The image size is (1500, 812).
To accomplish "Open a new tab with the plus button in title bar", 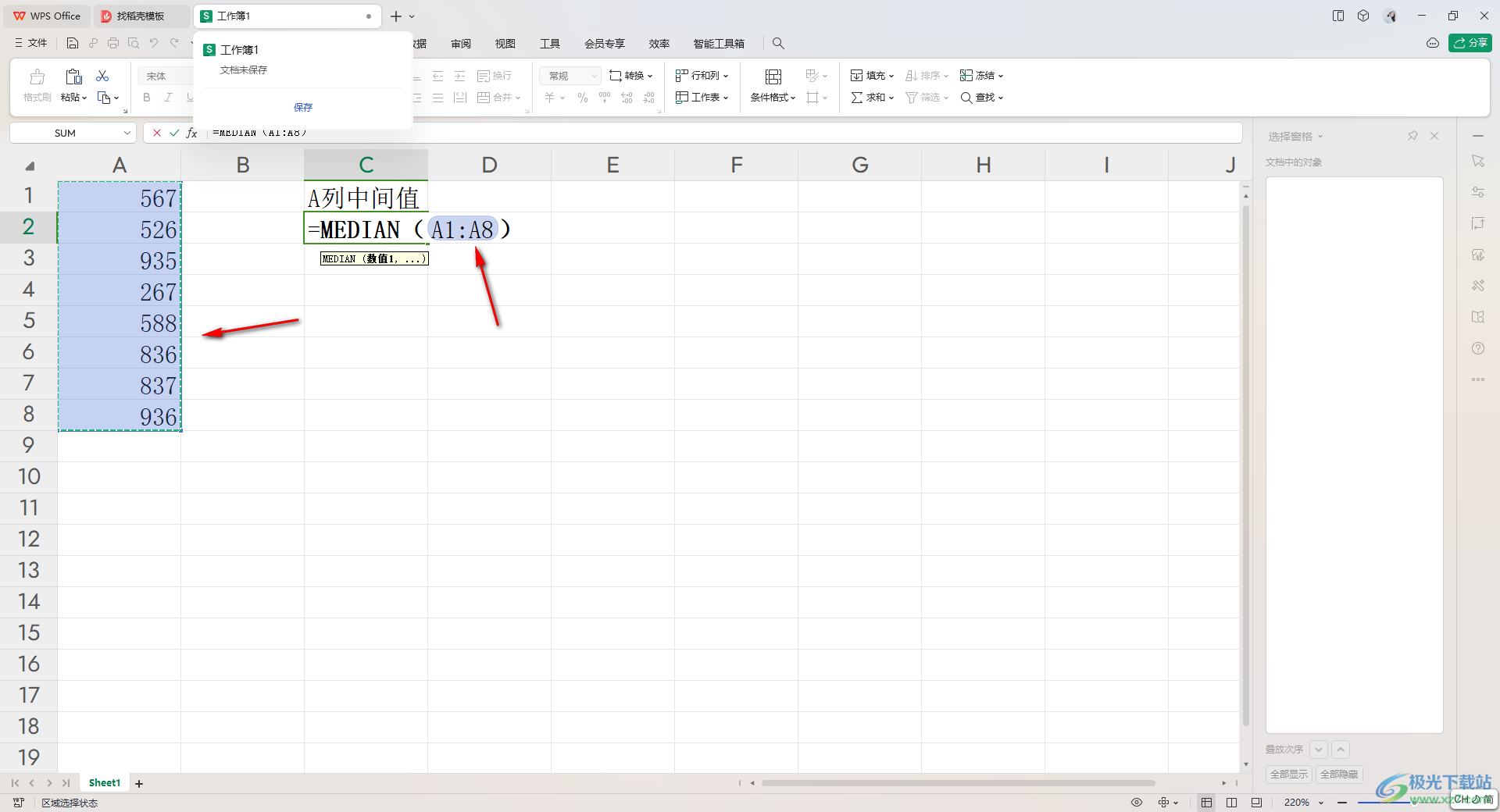I will pyautogui.click(x=396, y=16).
